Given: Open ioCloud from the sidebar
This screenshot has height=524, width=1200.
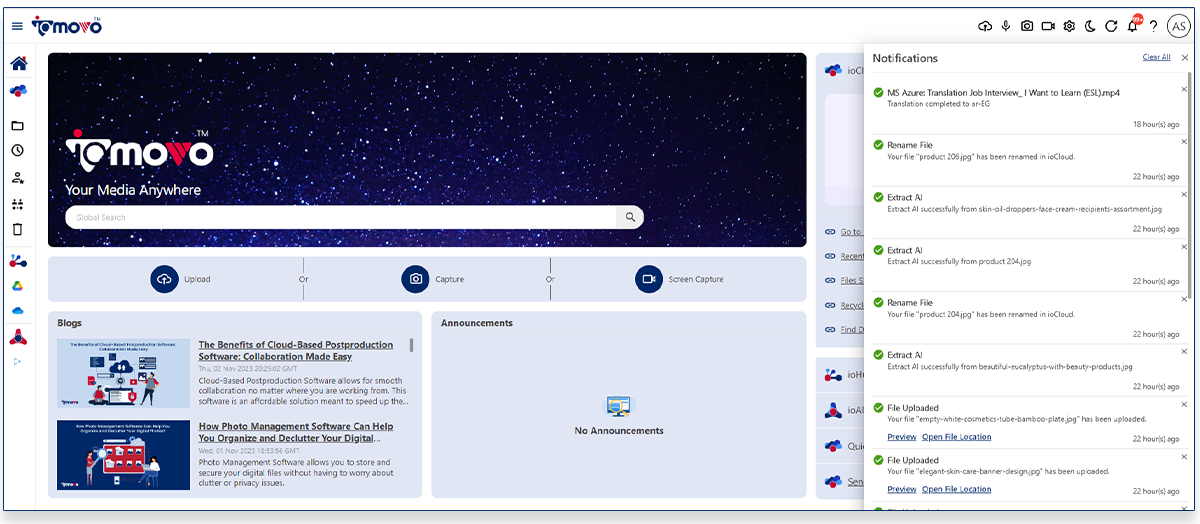Looking at the screenshot, I should (18, 91).
